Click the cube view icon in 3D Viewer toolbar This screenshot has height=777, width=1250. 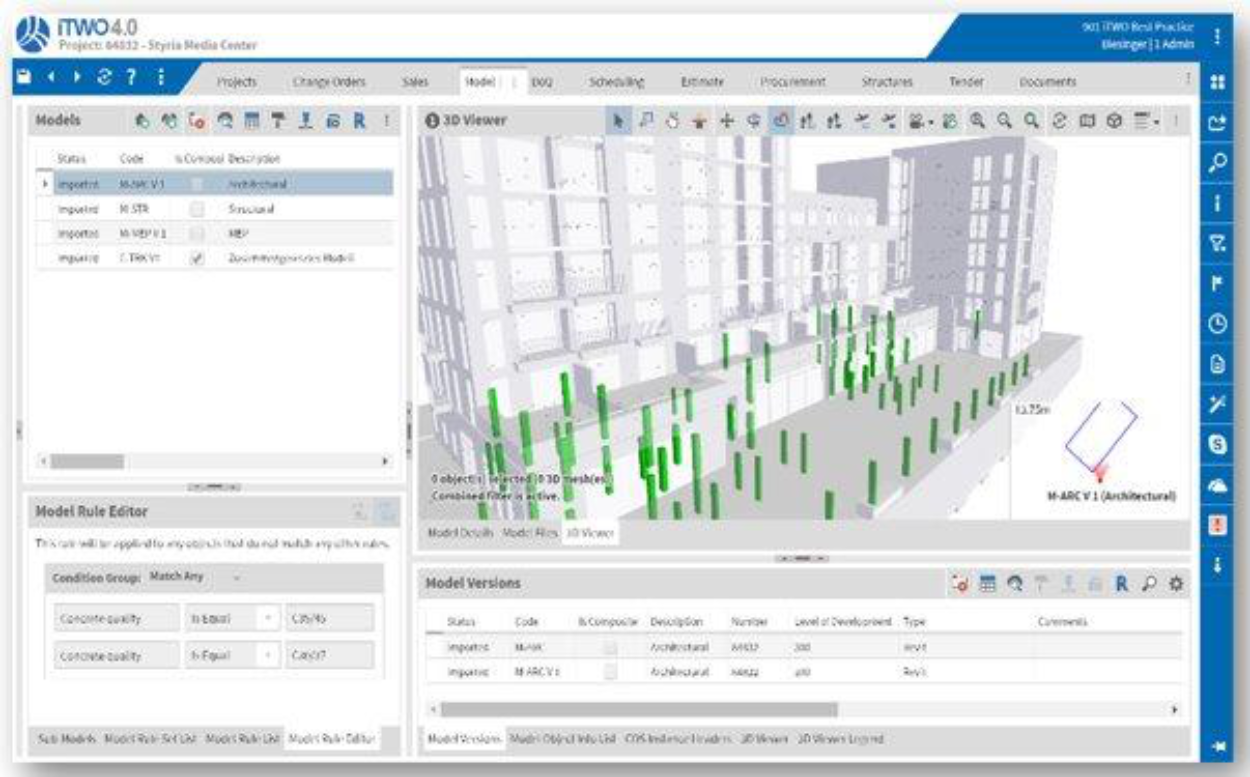click(x=1115, y=121)
